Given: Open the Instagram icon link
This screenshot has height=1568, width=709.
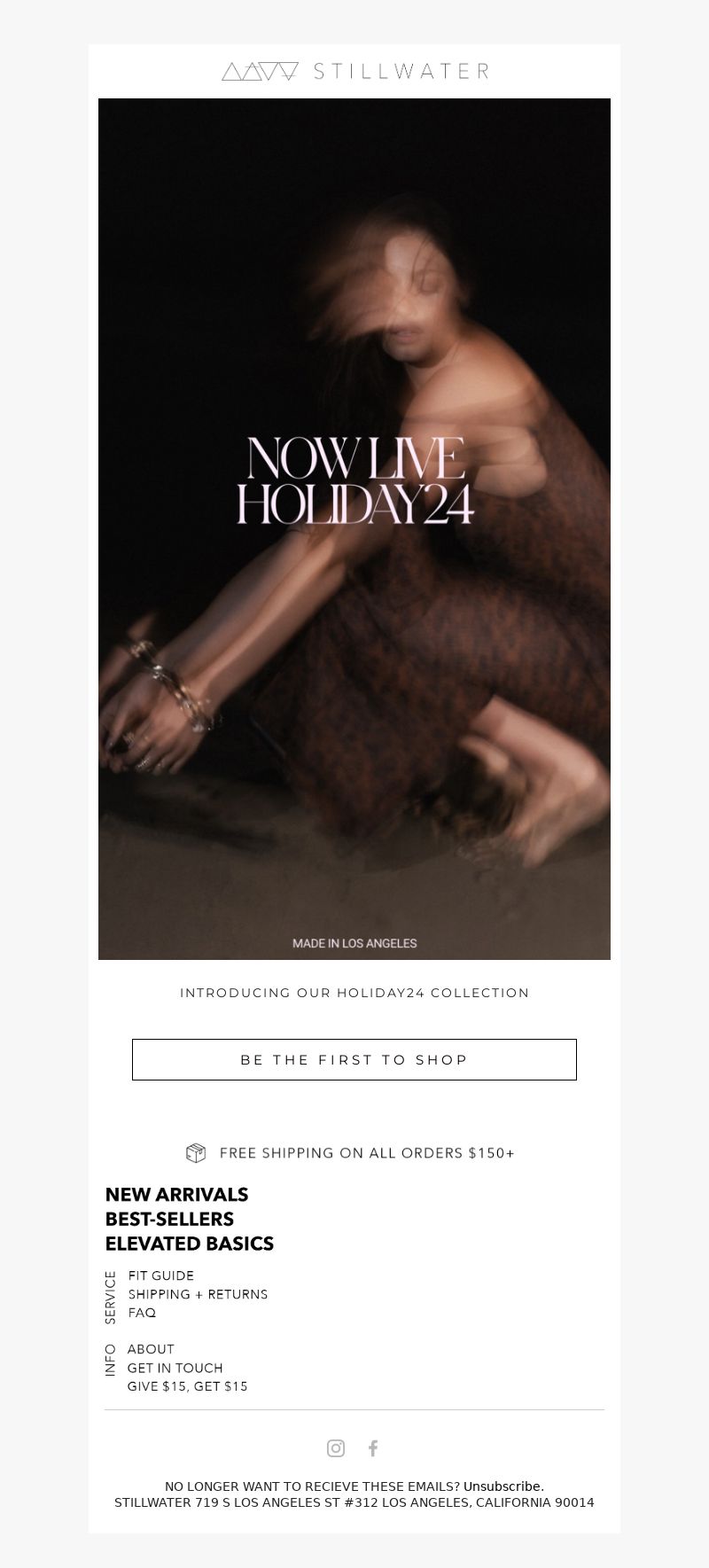Looking at the screenshot, I should [x=336, y=1447].
